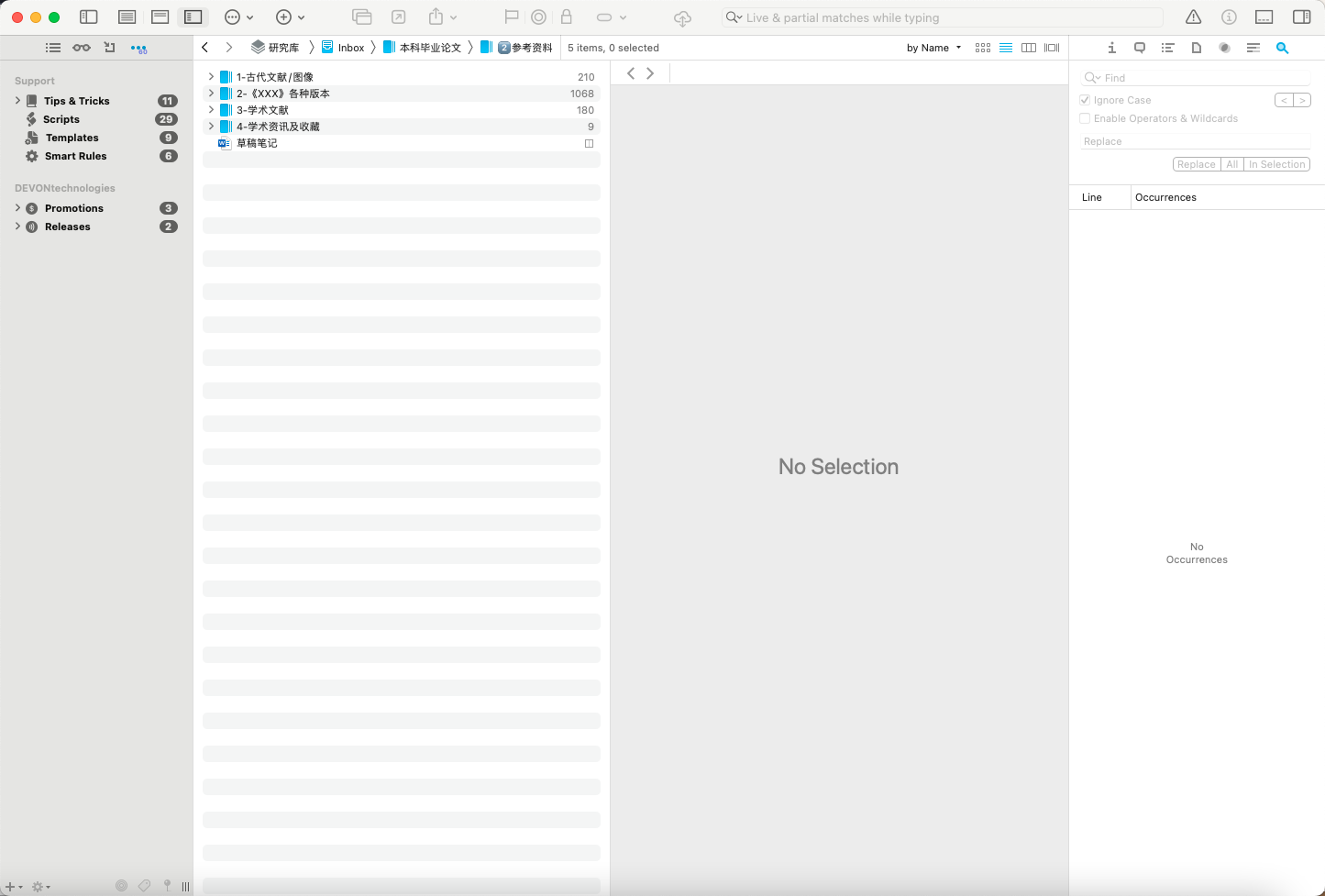The image size is (1325, 896).
Task: Enable Operators & Wildcards checkbox
Action: [1085, 118]
